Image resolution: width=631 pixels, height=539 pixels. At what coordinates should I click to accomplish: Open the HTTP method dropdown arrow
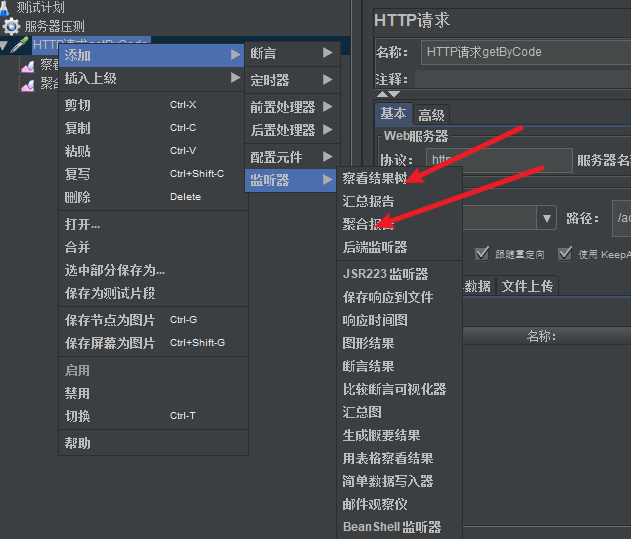click(x=546, y=218)
